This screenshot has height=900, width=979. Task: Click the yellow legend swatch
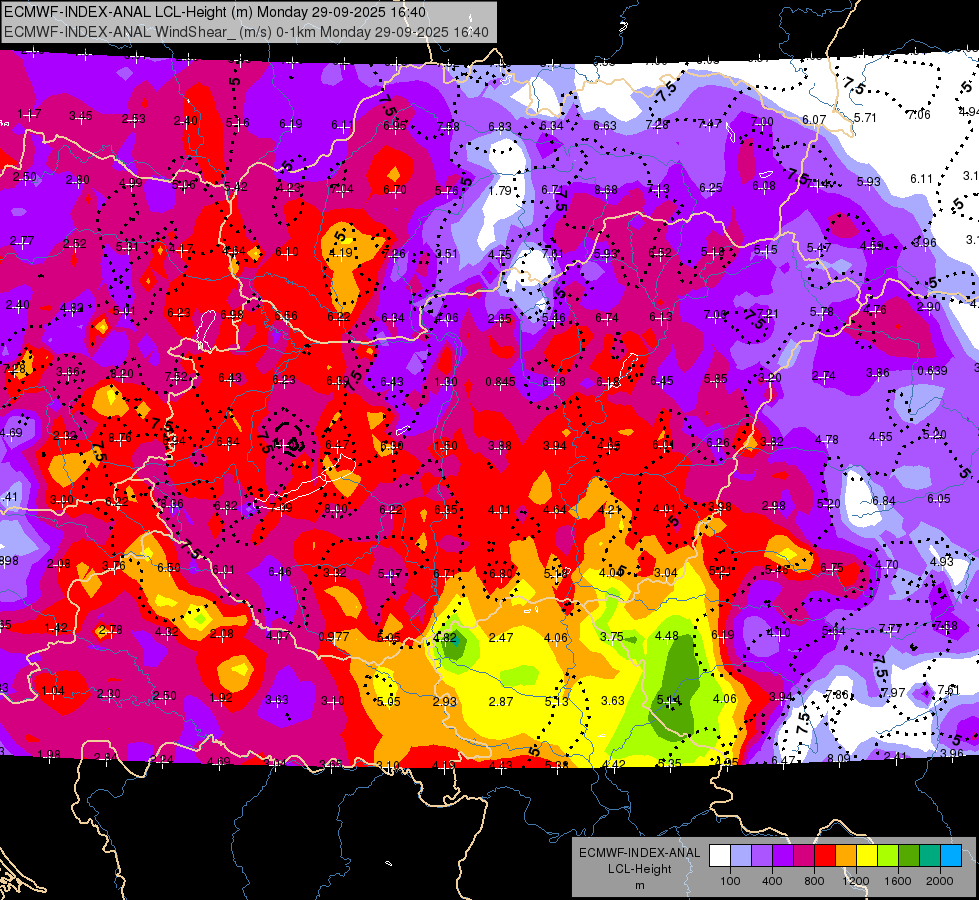point(867,855)
